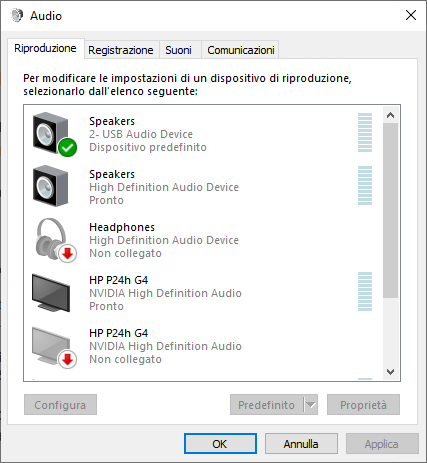Viewport: 427px width, 463px height.
Task: Open the Registrazione tab
Action: tap(121, 50)
